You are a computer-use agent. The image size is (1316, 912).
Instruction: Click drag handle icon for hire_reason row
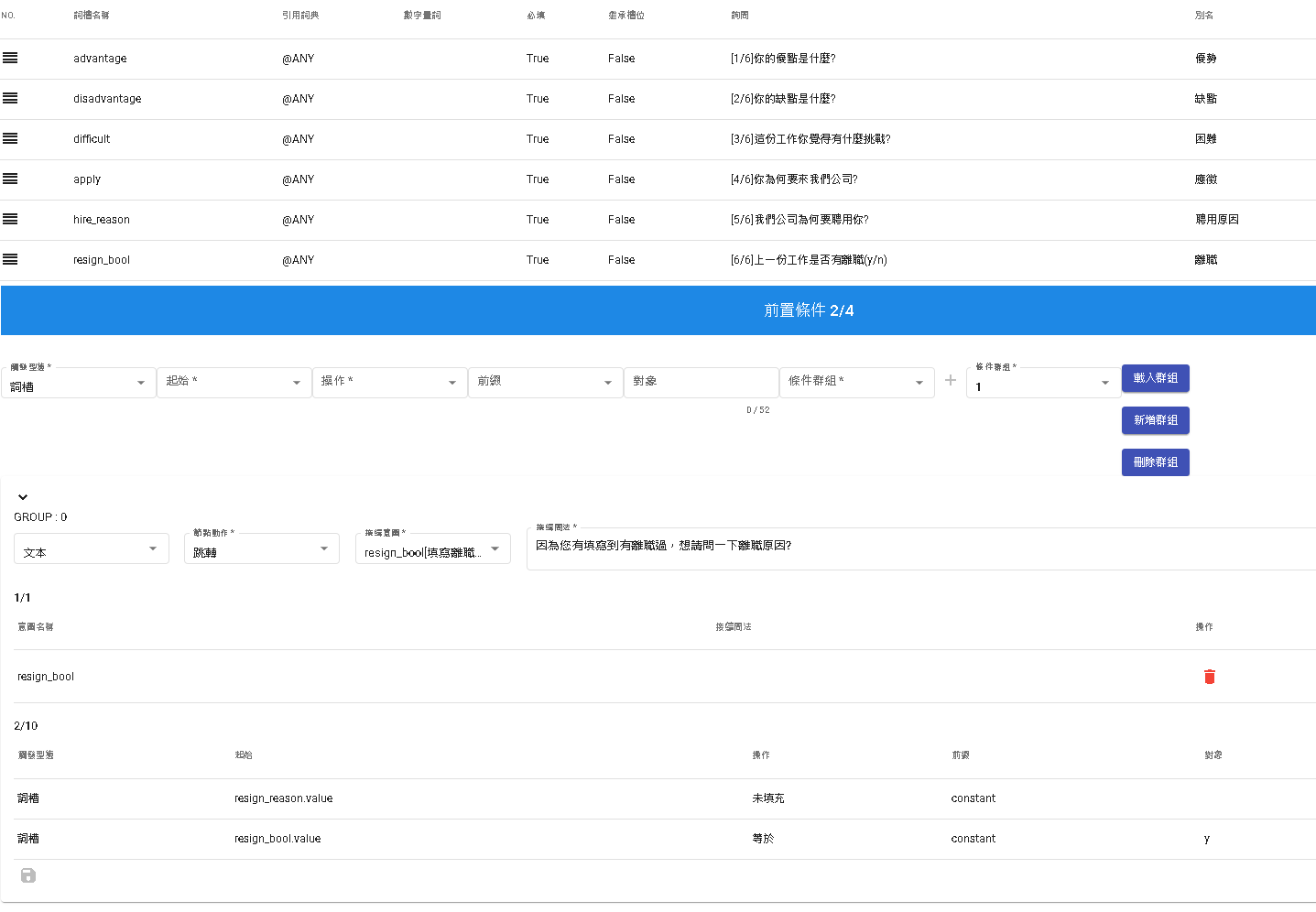click(10, 219)
